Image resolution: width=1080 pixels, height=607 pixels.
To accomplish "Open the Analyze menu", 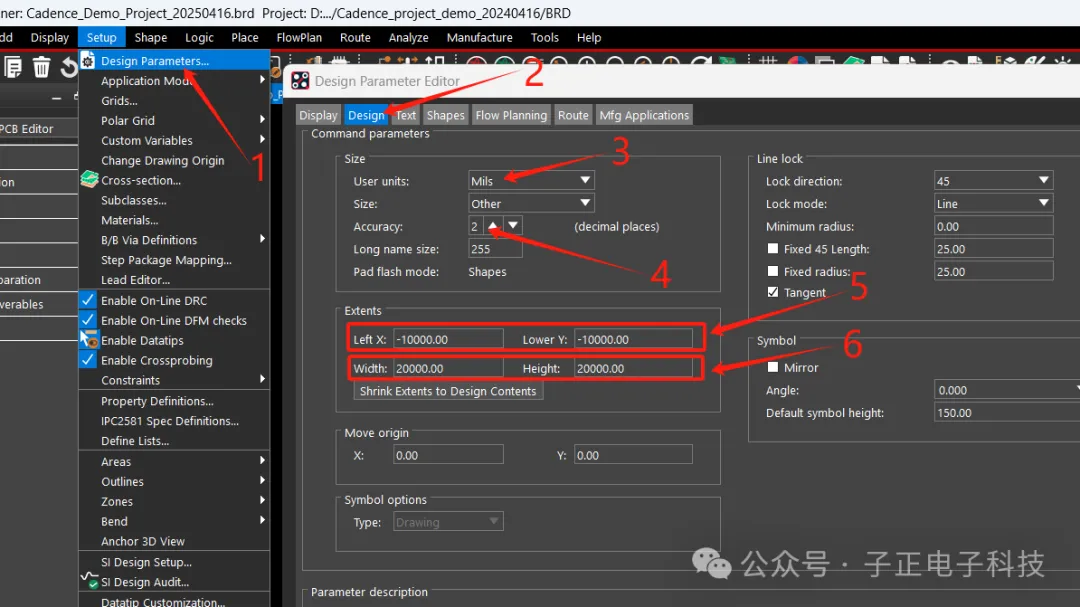I will [408, 37].
